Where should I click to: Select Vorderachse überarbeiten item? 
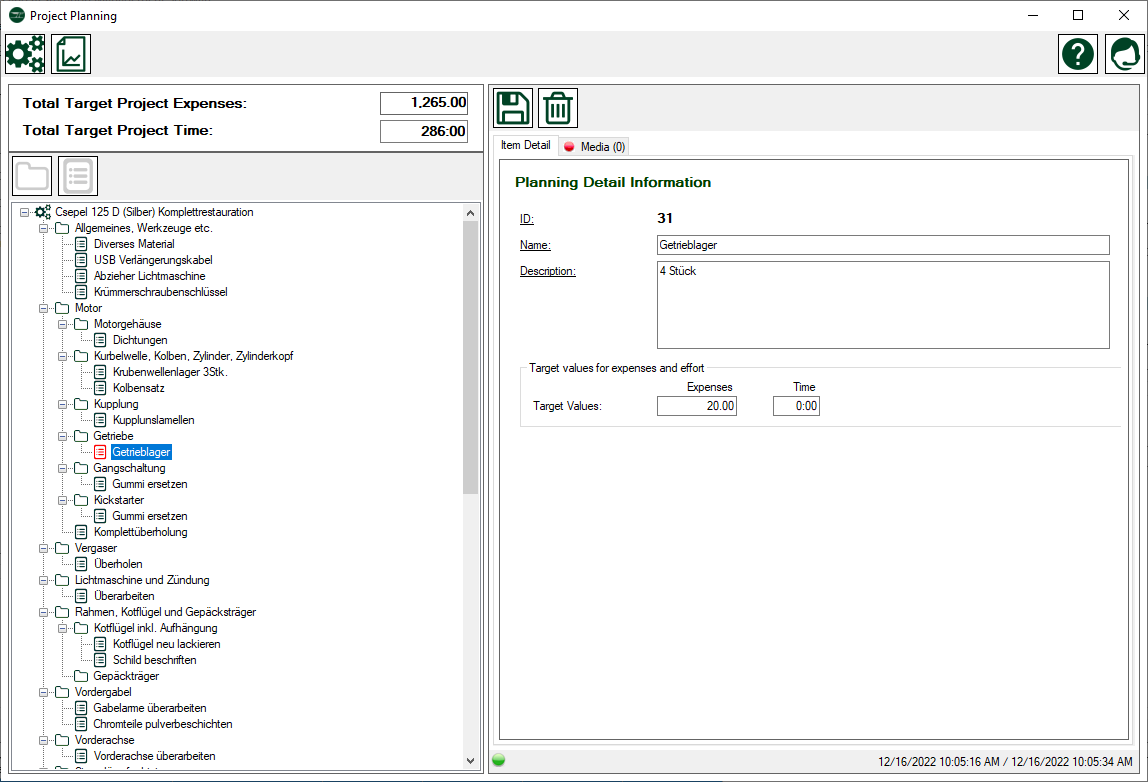point(154,756)
